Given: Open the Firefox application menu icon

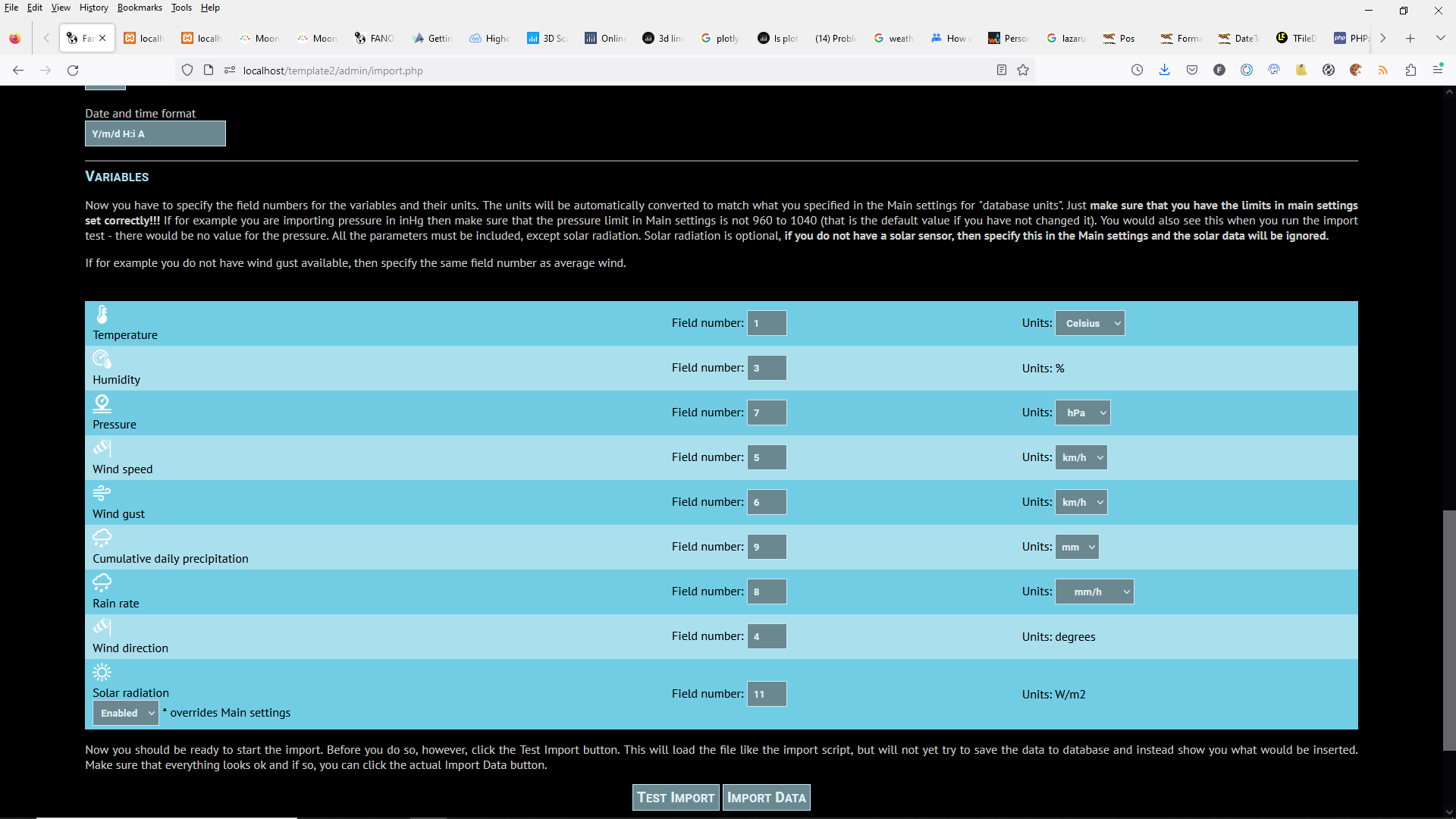Looking at the screenshot, I should (1438, 71).
